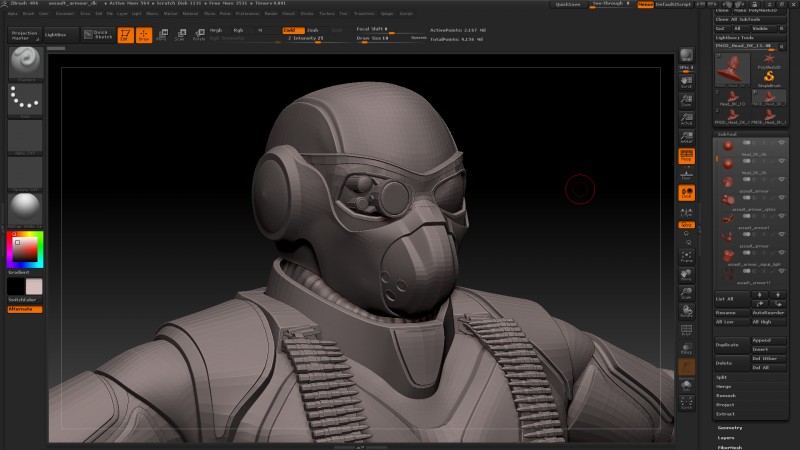Click the right shelf Scale view button
800x450 pixels.
click(x=686, y=293)
